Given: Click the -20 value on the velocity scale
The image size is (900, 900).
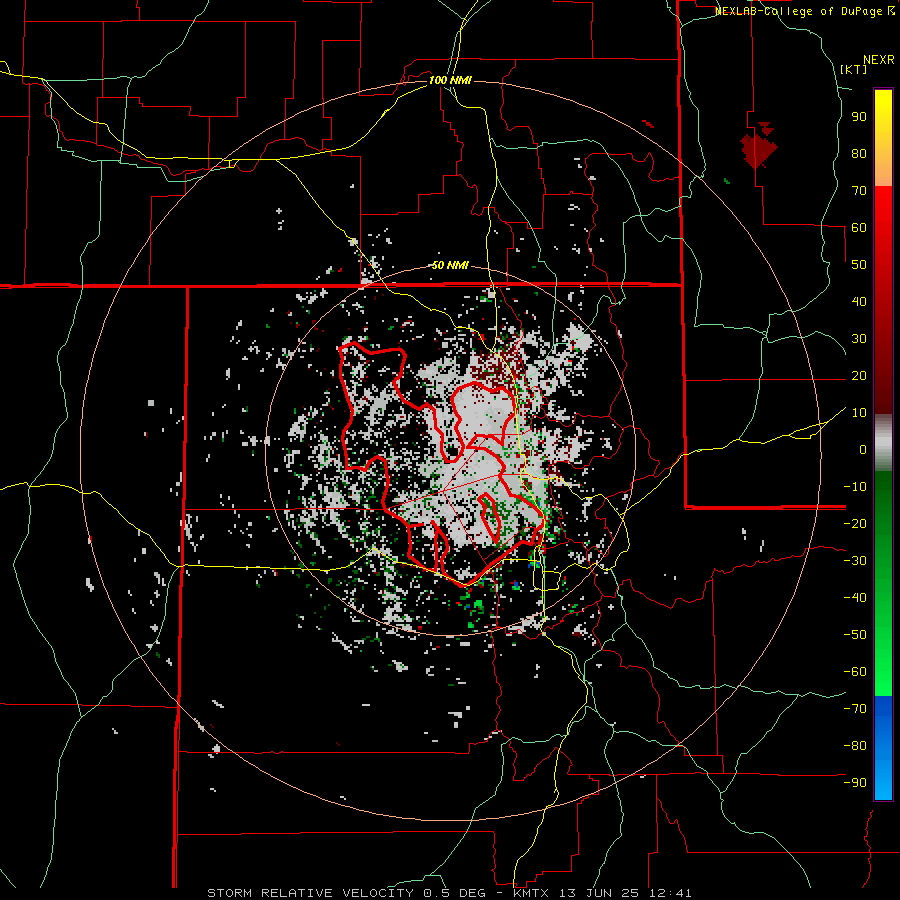Looking at the screenshot, I should (x=855, y=523).
